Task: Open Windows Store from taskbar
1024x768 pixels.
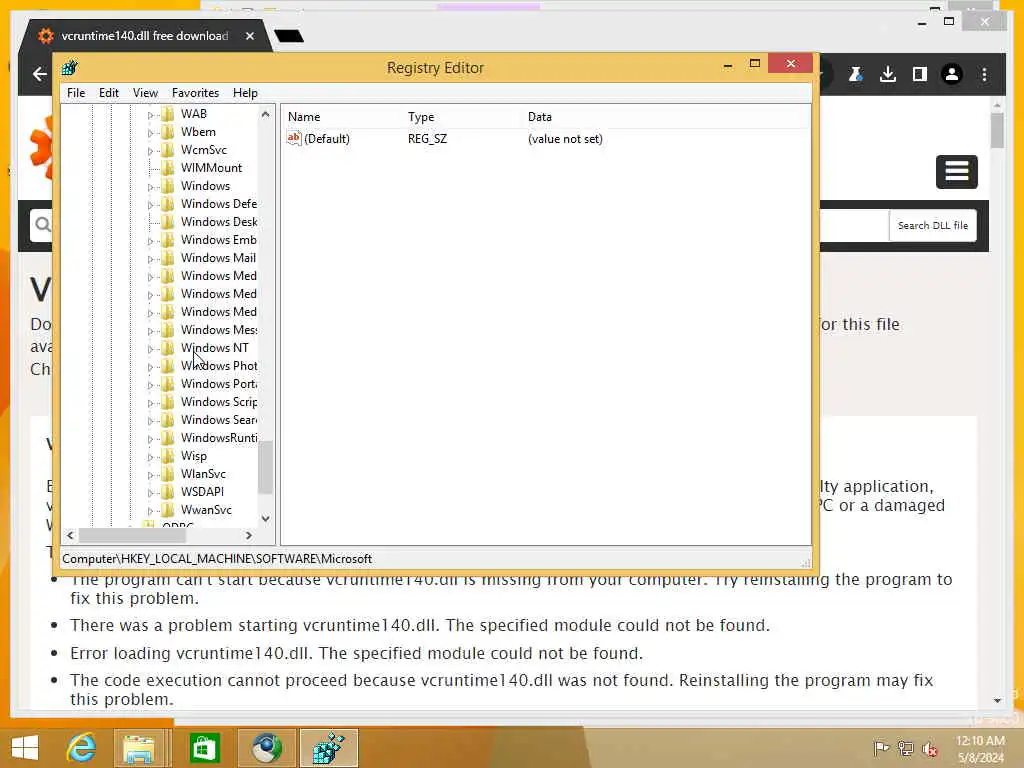Action: pyautogui.click(x=204, y=748)
